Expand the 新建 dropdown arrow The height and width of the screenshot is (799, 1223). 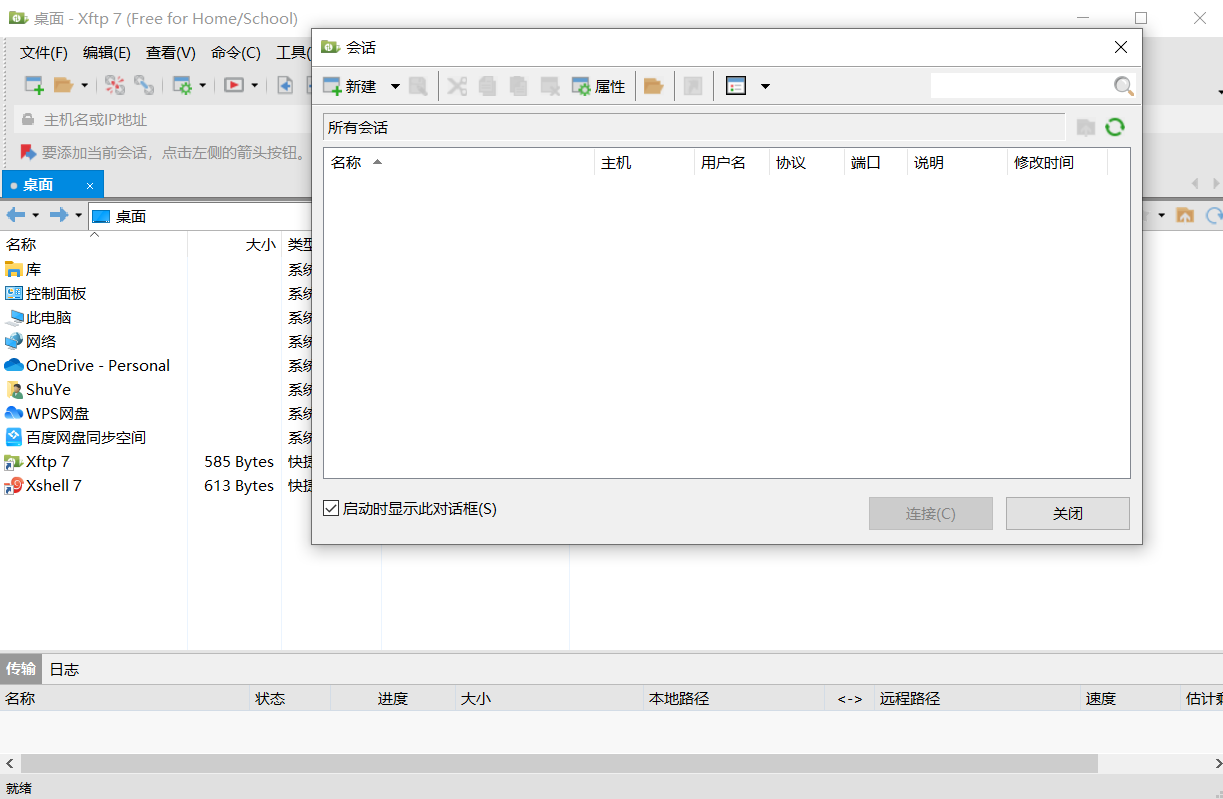click(x=395, y=86)
